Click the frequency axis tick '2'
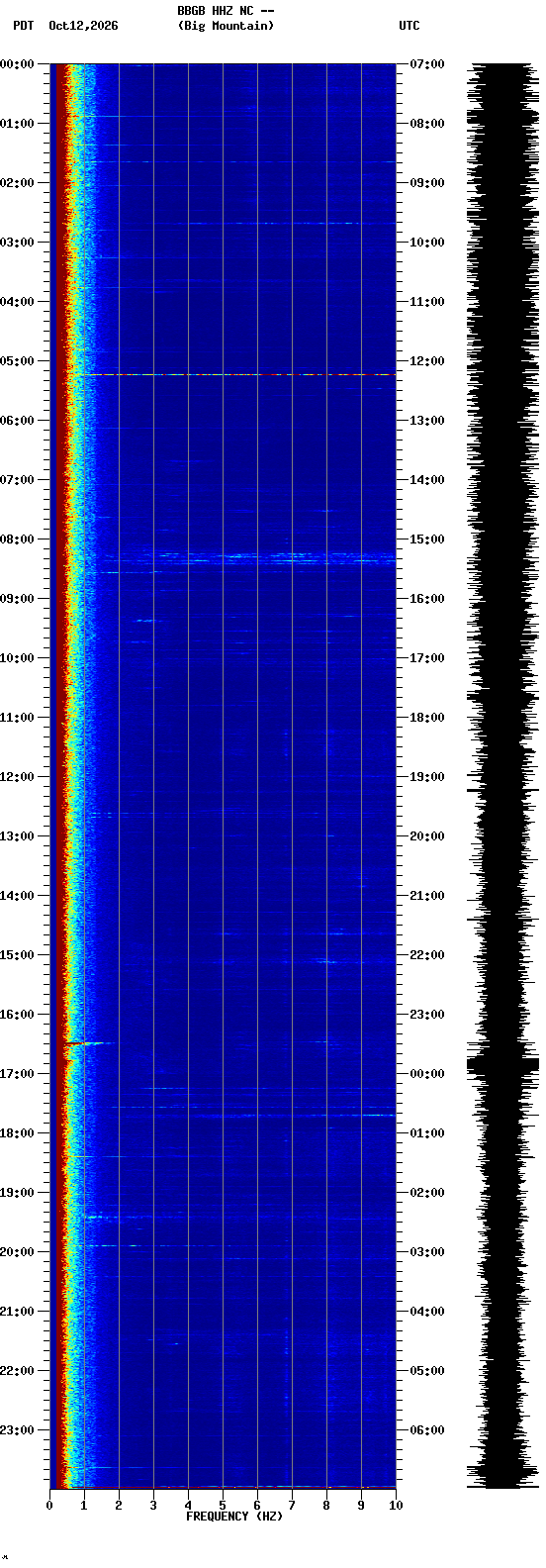The width and height of the screenshot is (546, 1568). (119, 1506)
